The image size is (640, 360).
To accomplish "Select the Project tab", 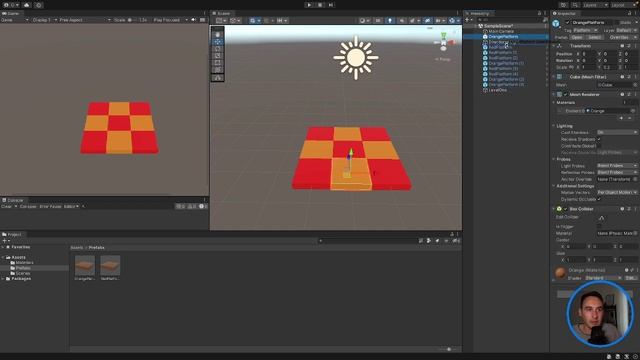I will click(x=12, y=235).
